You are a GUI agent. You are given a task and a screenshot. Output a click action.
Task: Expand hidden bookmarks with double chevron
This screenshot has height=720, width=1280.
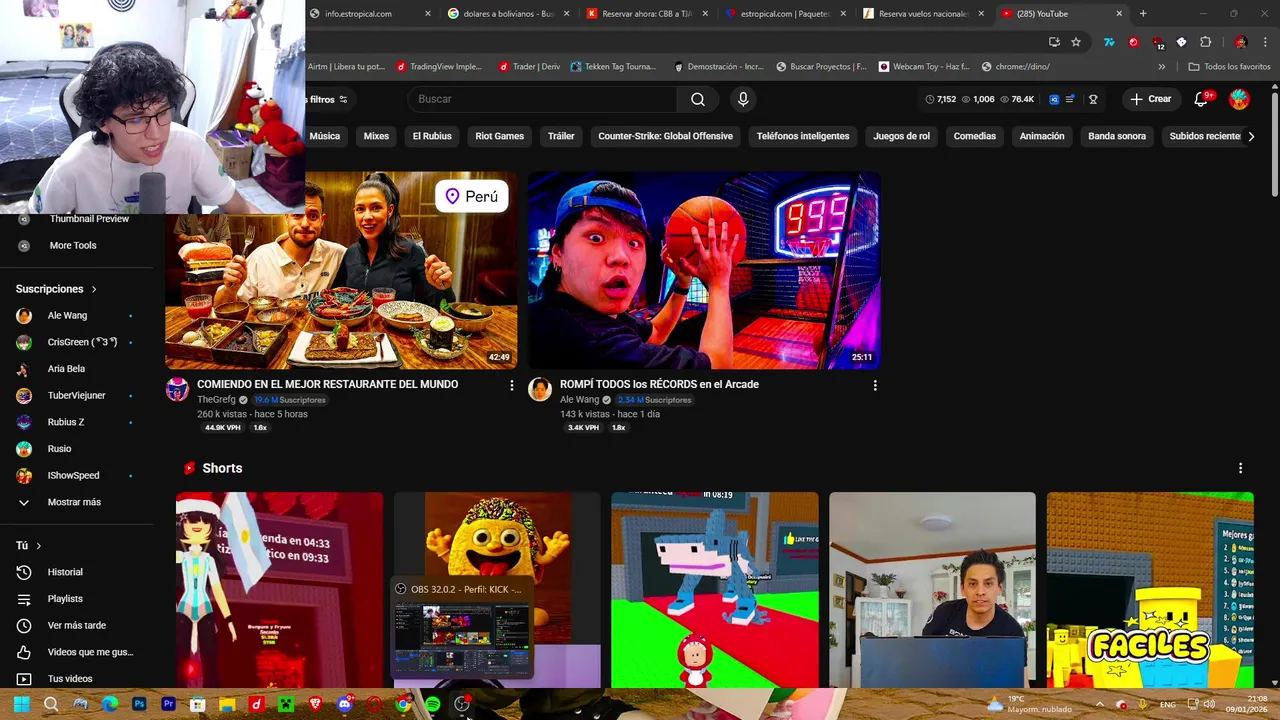[1161, 67]
